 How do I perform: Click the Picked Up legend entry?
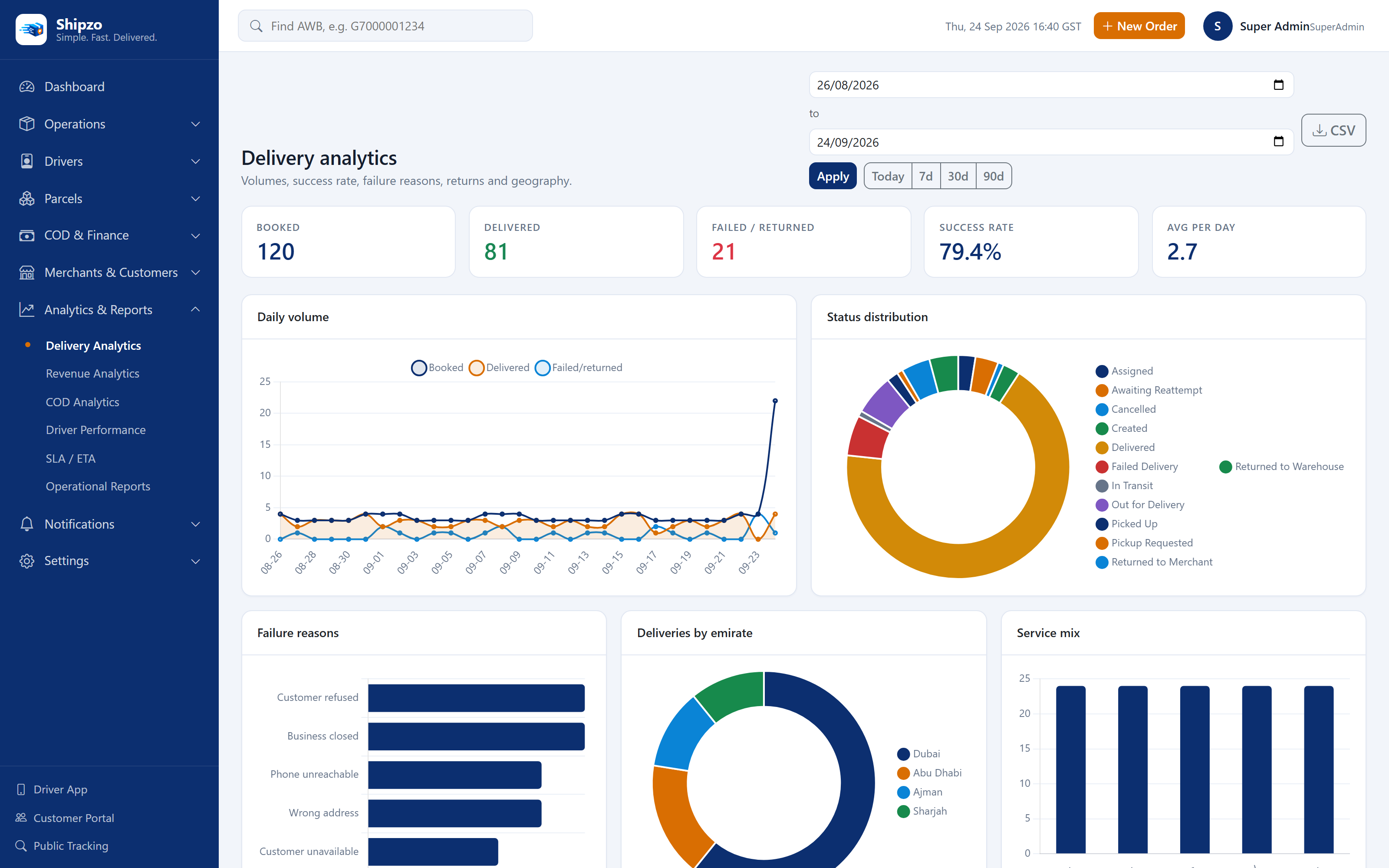click(1126, 524)
